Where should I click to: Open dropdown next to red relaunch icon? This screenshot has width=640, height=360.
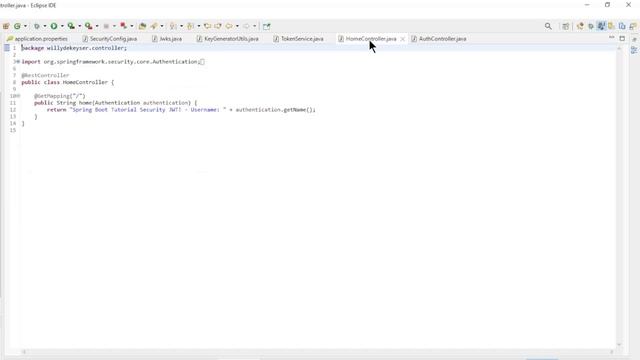131,26
